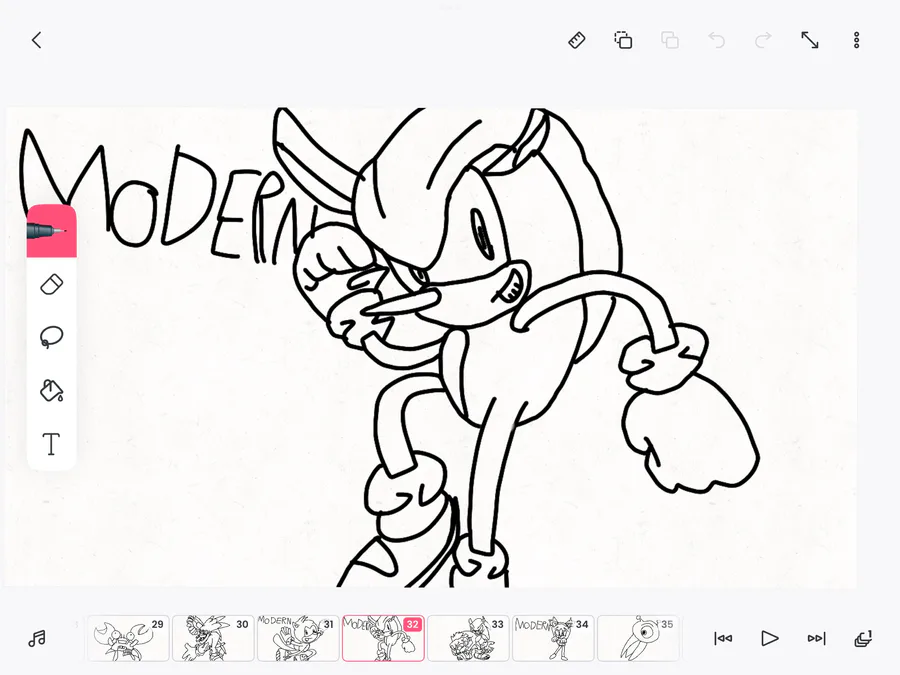900x675 pixels.
Task: Select the Lasso selection tool
Action: 52,337
